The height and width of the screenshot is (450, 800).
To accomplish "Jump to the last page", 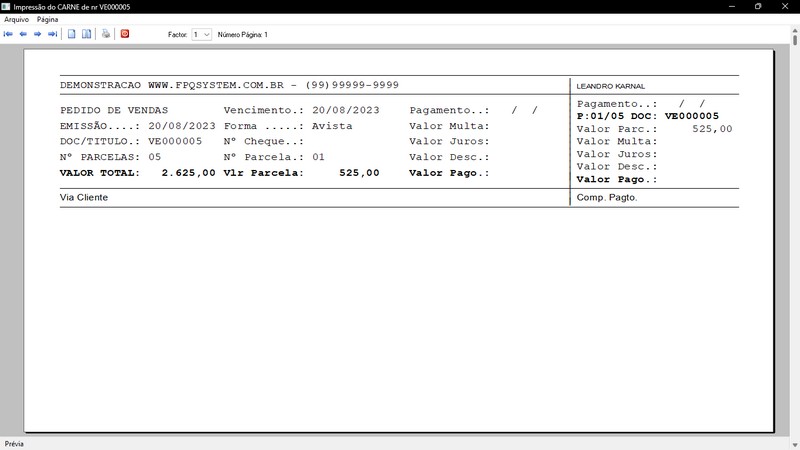I will (x=52, y=34).
